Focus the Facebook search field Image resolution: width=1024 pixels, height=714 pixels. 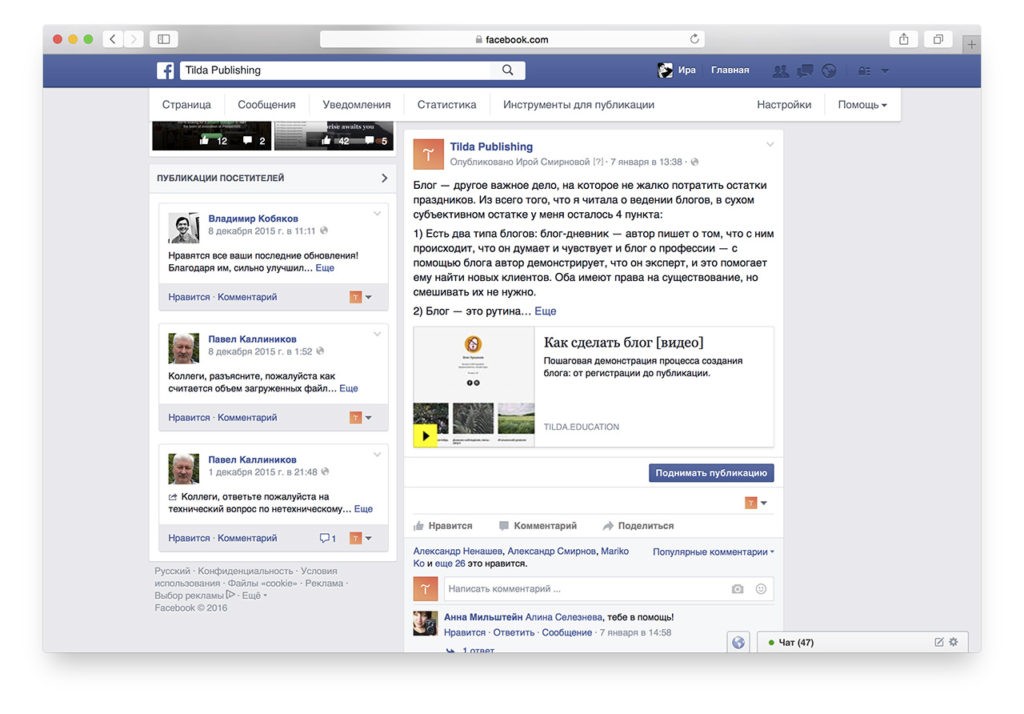coord(336,70)
